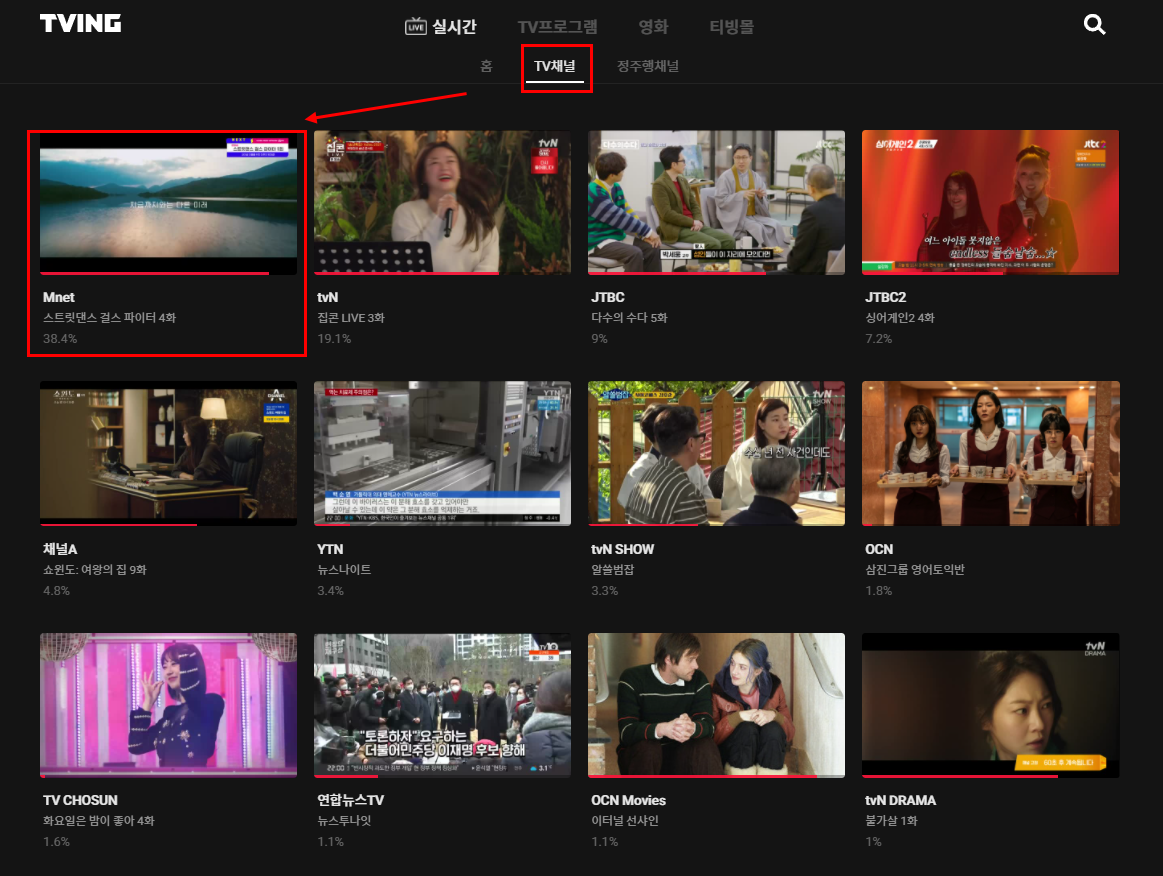Open the tvN channel thumbnail
Image resolution: width=1163 pixels, height=876 pixels.
point(442,202)
